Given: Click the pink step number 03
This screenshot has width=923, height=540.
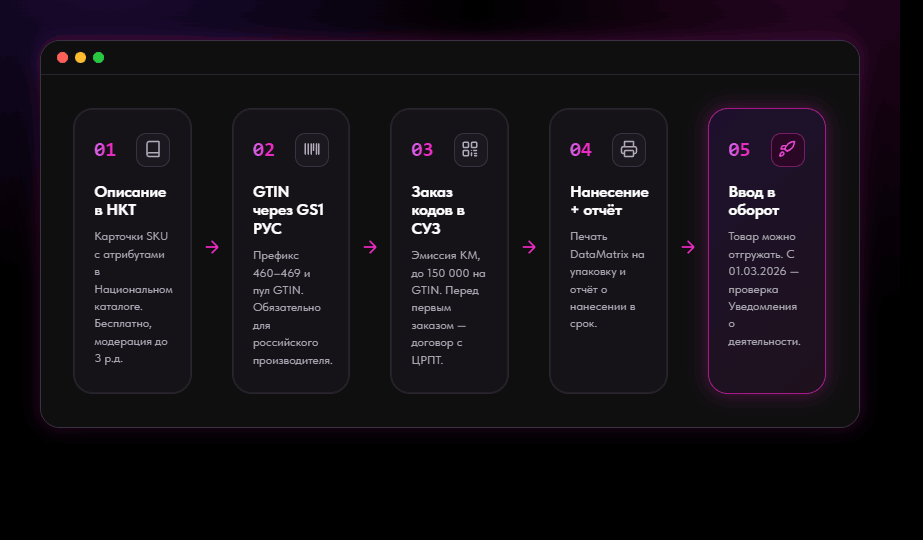Looking at the screenshot, I should 422,150.
